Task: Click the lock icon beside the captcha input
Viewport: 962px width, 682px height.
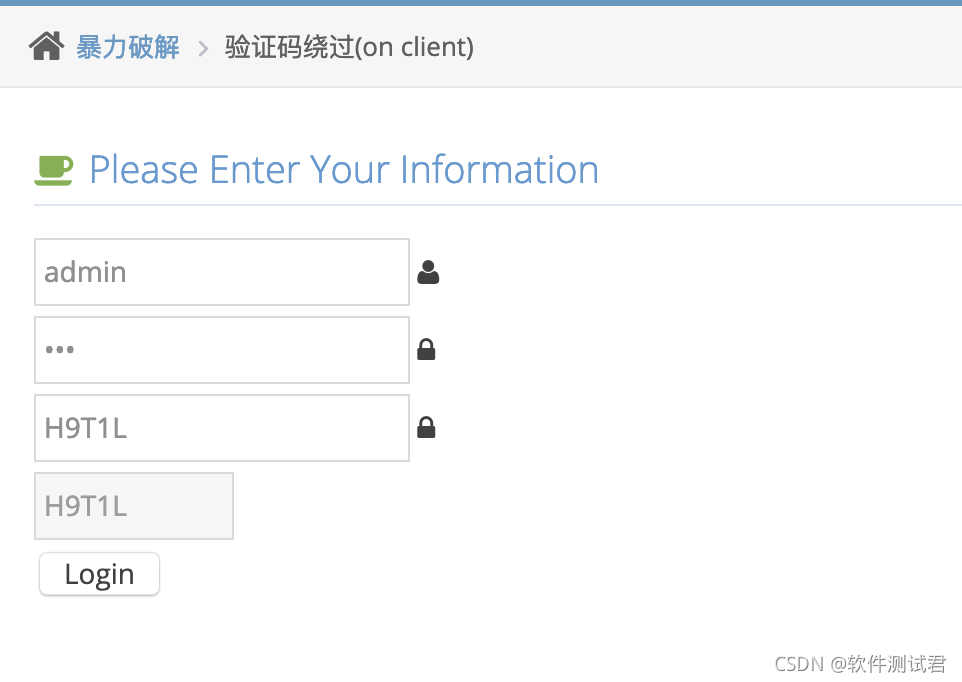Action: (x=426, y=427)
